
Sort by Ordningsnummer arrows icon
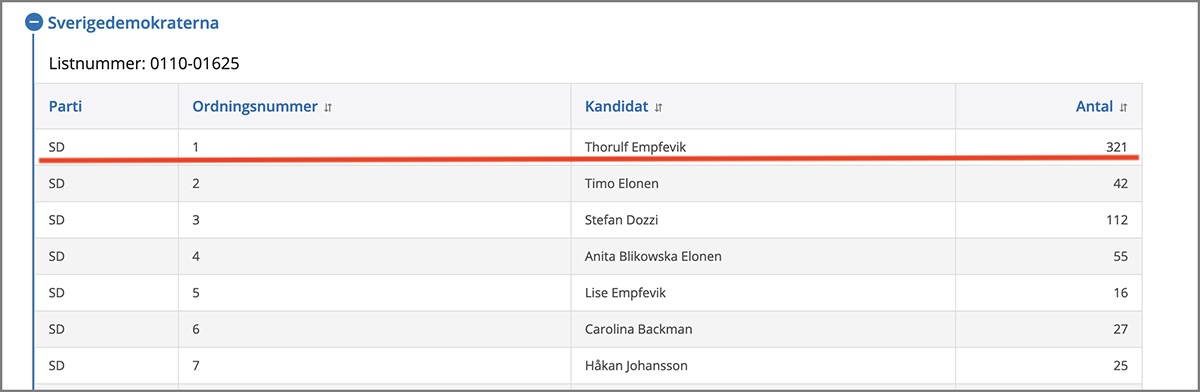328,107
